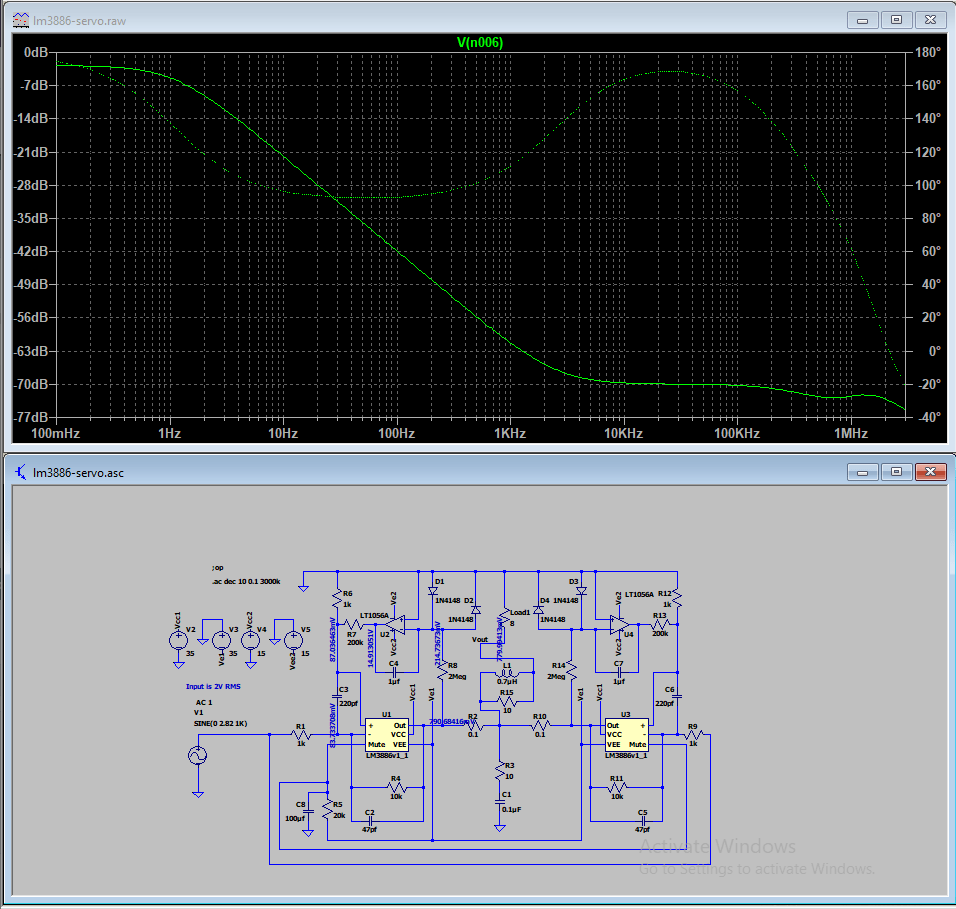The height and width of the screenshot is (909, 956).
Task: Click the SINE(0 2.82 1K) source value
Action: (220, 724)
